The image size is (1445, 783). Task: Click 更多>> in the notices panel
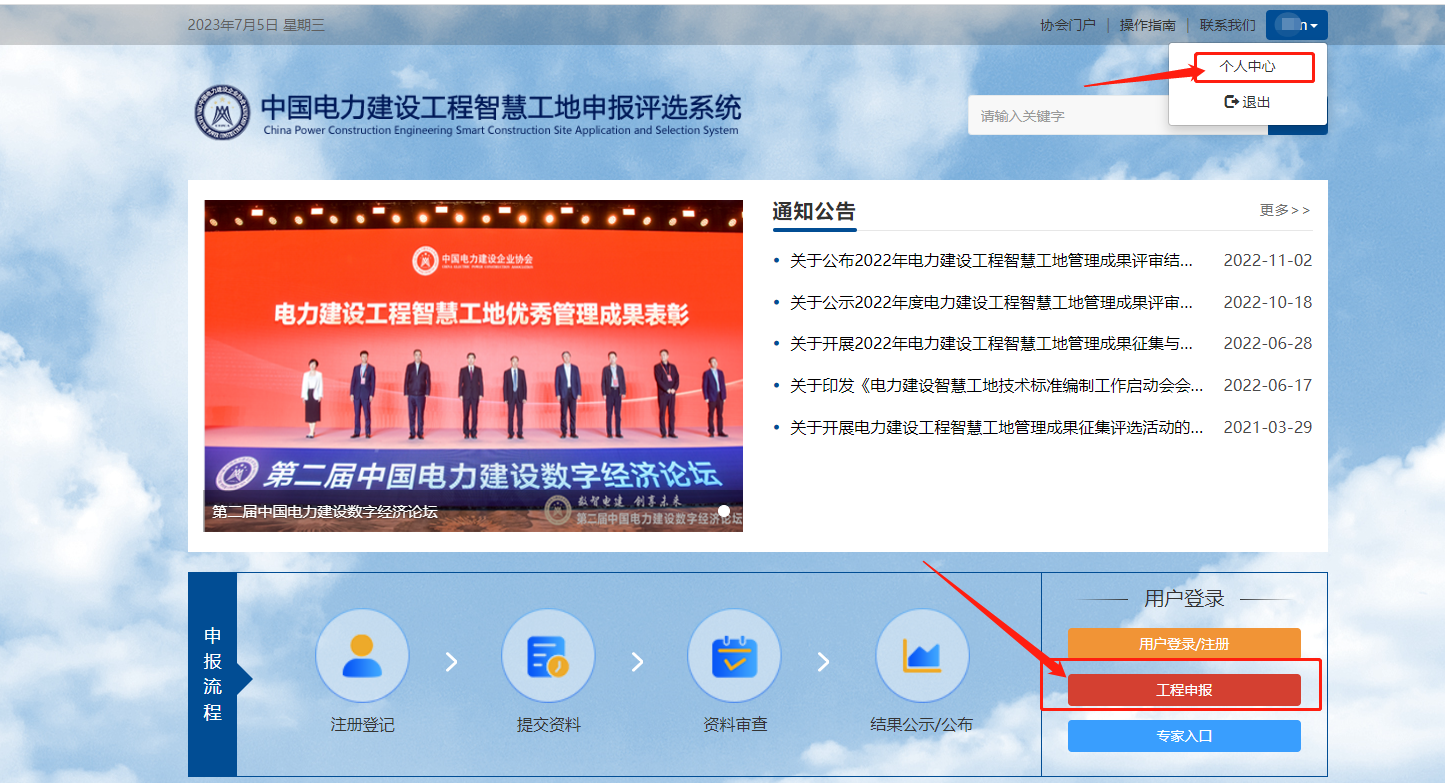(1285, 210)
